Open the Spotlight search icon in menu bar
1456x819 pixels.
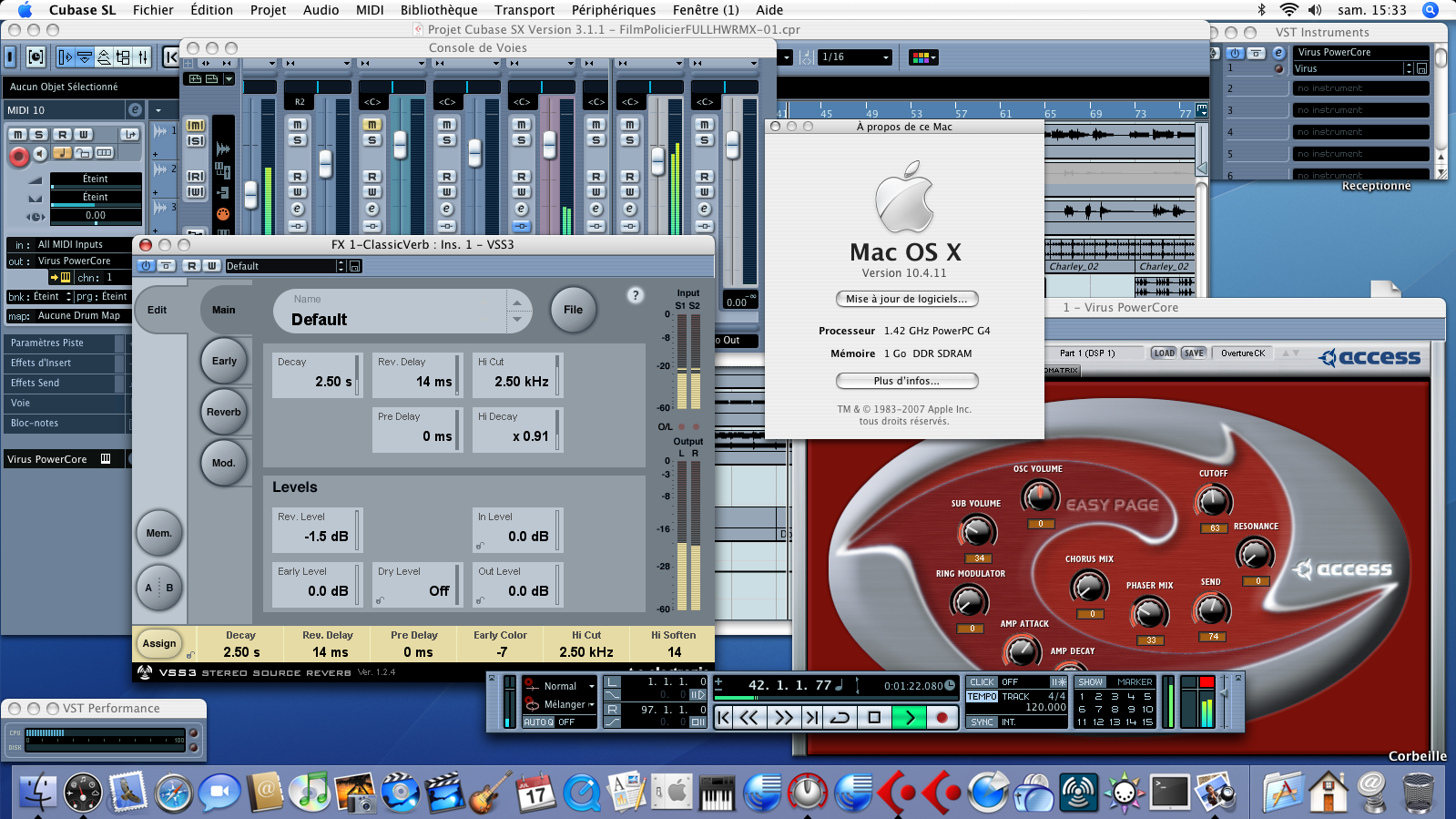coord(1431,10)
